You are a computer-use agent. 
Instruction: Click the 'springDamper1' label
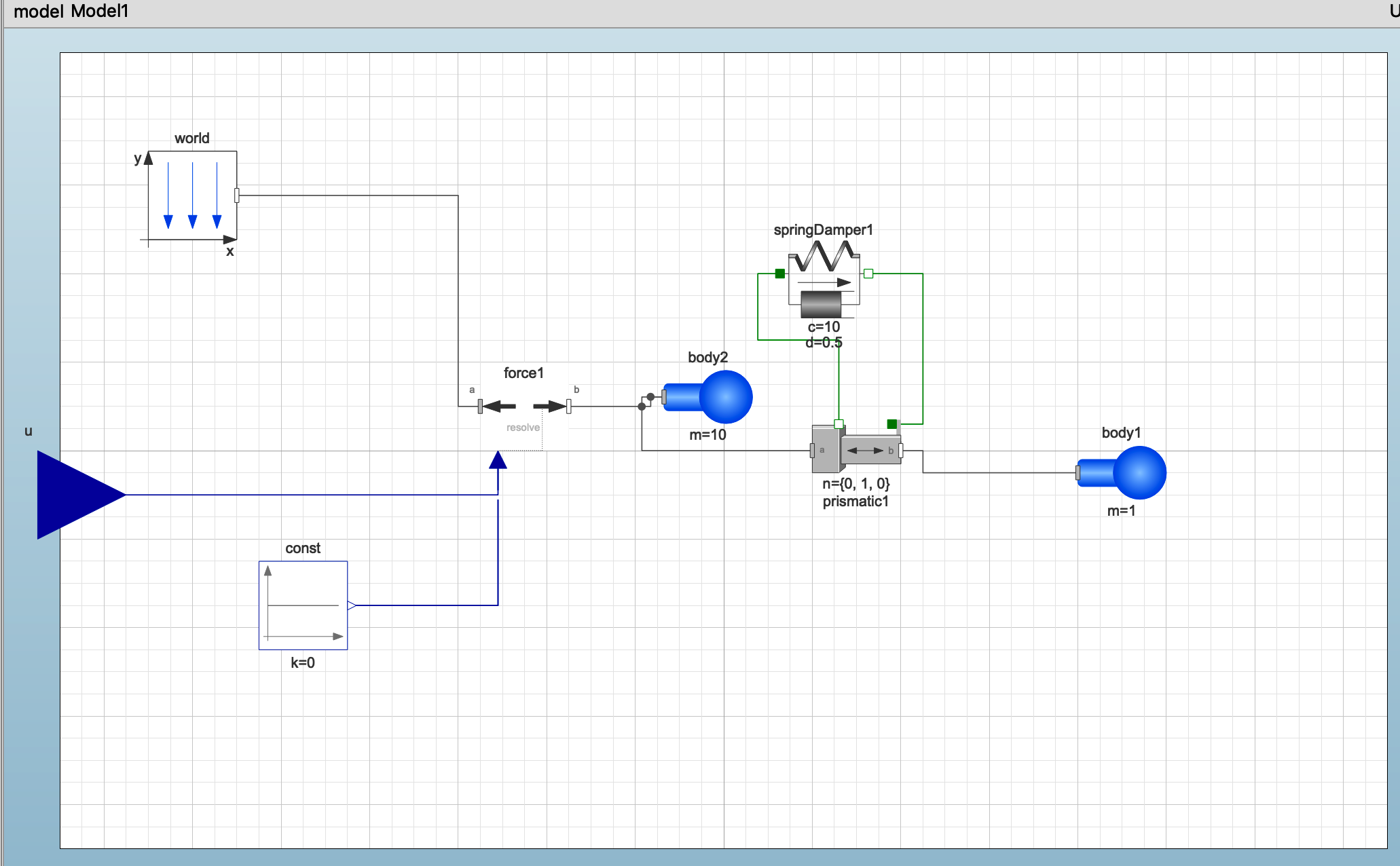[x=823, y=230]
